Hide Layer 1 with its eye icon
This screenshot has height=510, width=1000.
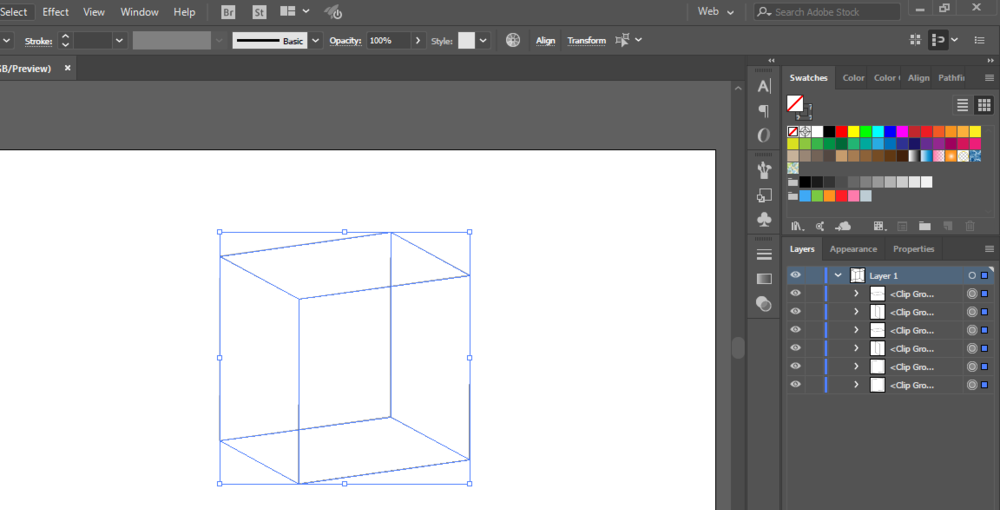(x=795, y=275)
